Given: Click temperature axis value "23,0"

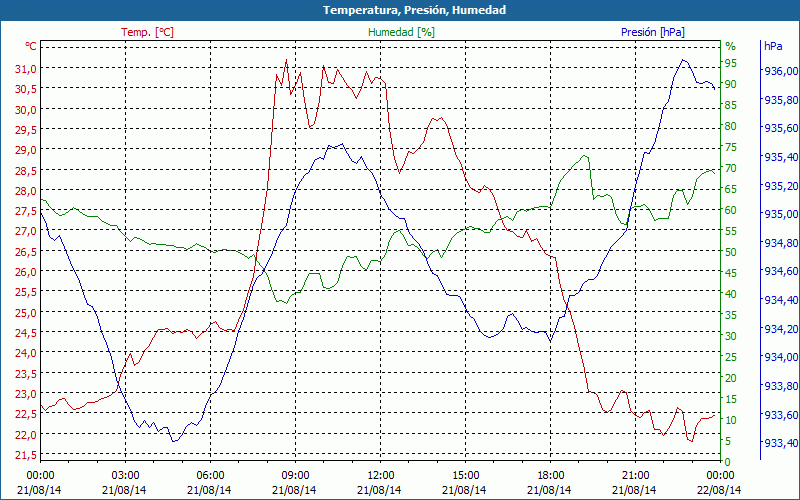Looking at the screenshot, I should coord(24,394).
